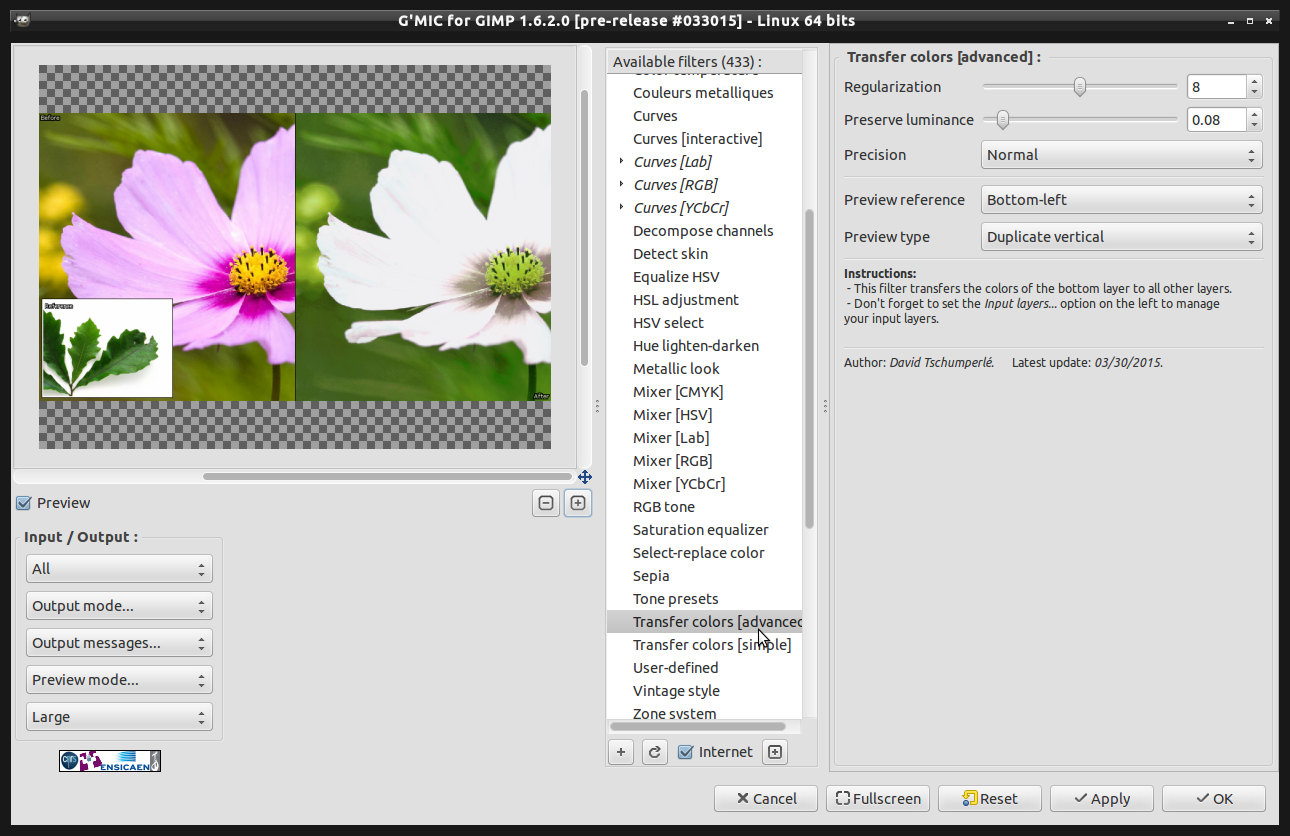Select the 'Couleurs metalliques' filter
Screen dimensions: 1290x836
point(704,93)
